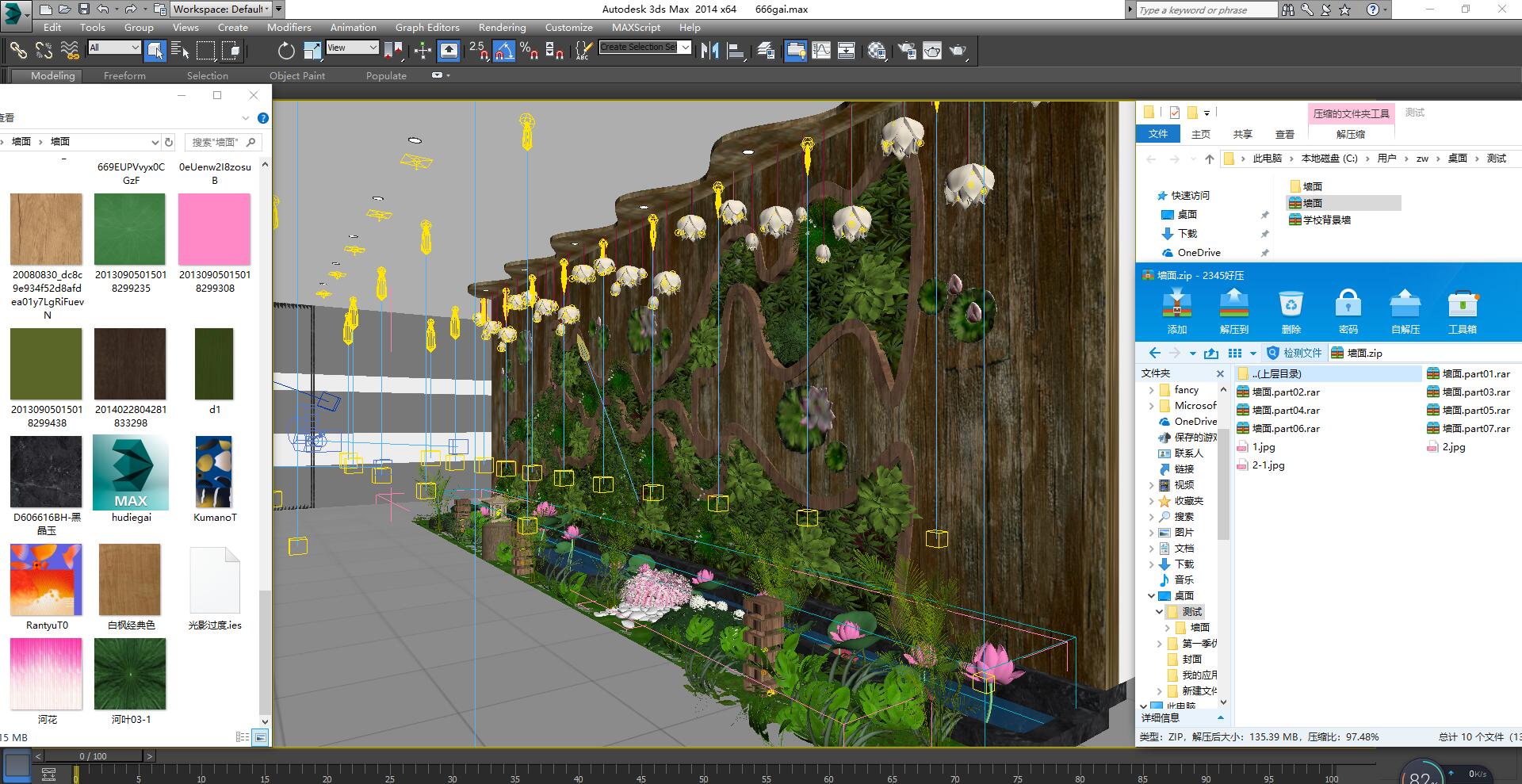Click the time slider 0 / 100 handle
This screenshot has width=1522, height=784.
[93, 755]
